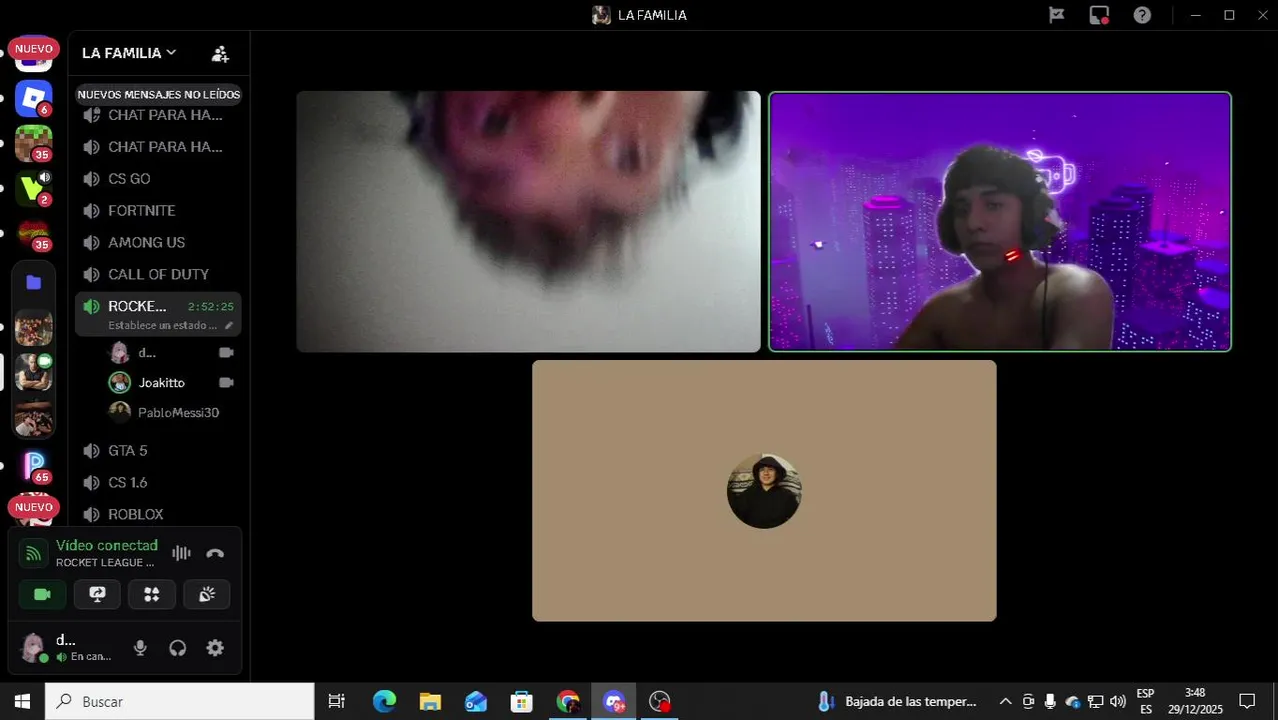This screenshot has width=1278, height=720.
Task: Click the tray microphone icon
Action: click(1050, 702)
